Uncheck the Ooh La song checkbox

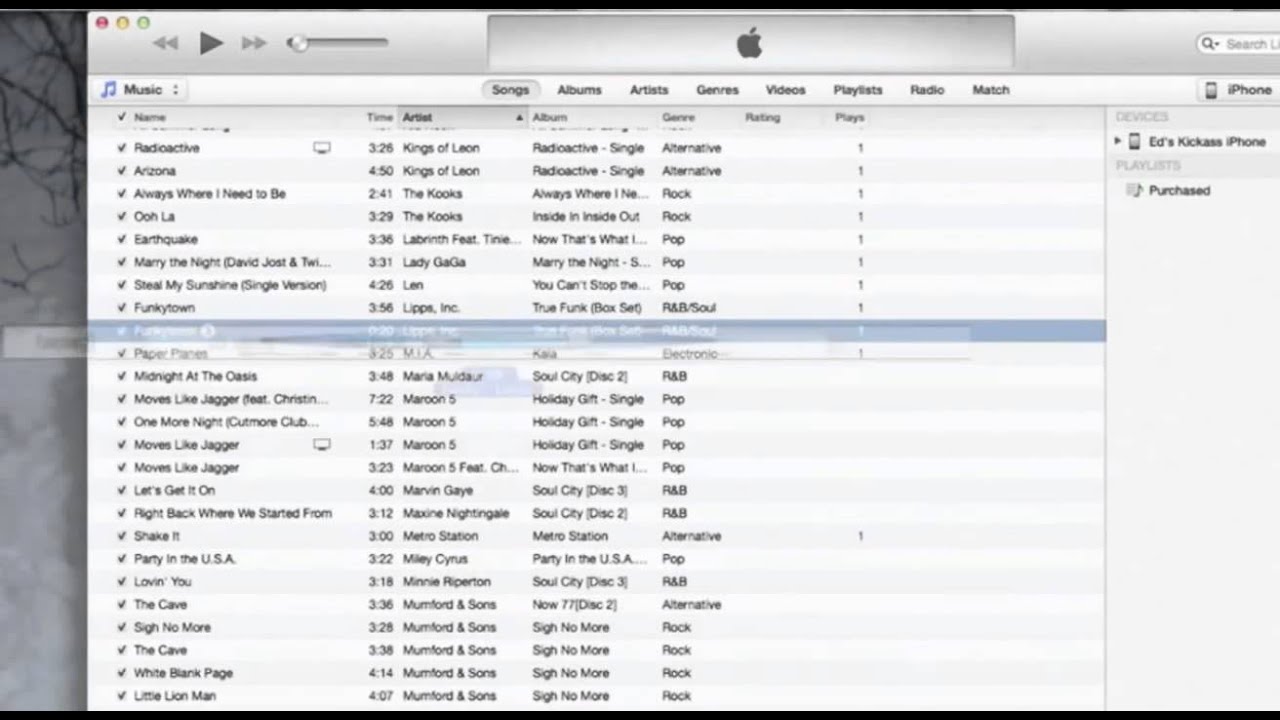click(121, 216)
